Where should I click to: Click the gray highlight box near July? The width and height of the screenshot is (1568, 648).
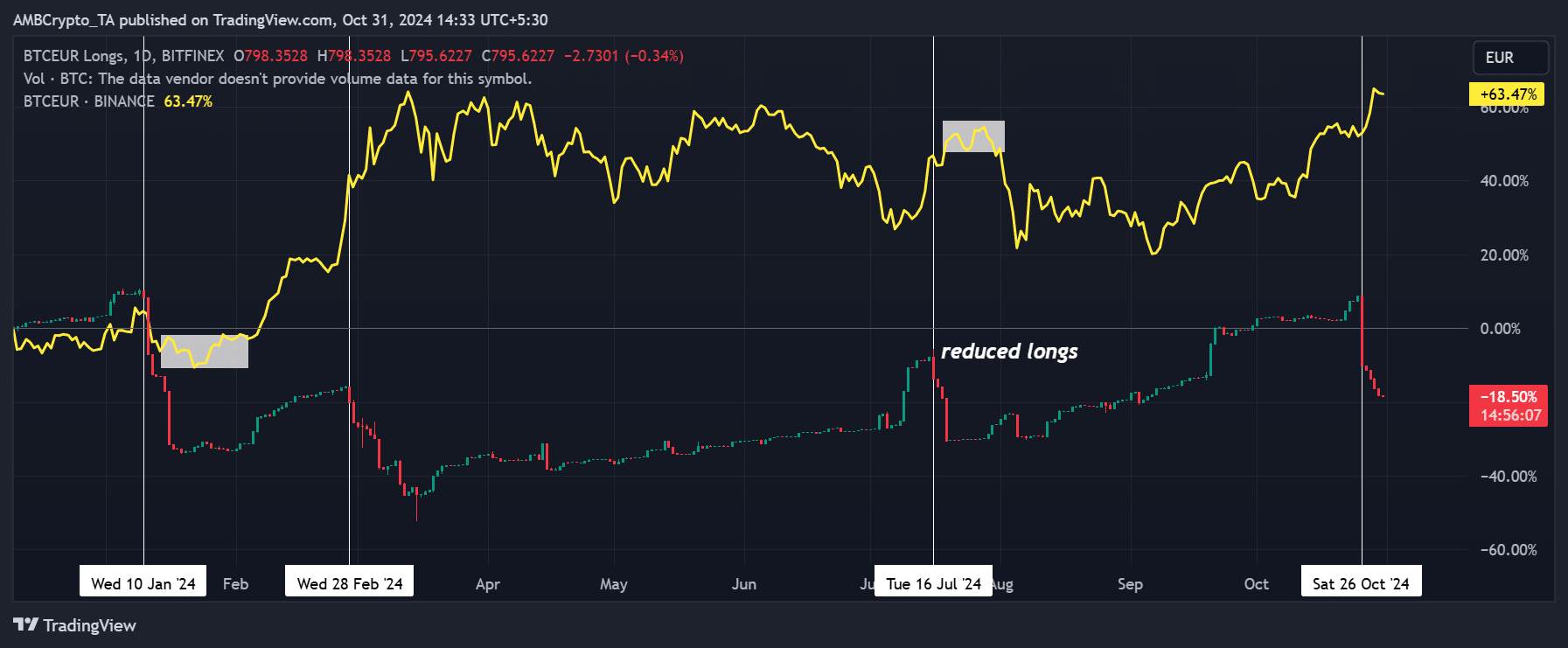coord(973,136)
